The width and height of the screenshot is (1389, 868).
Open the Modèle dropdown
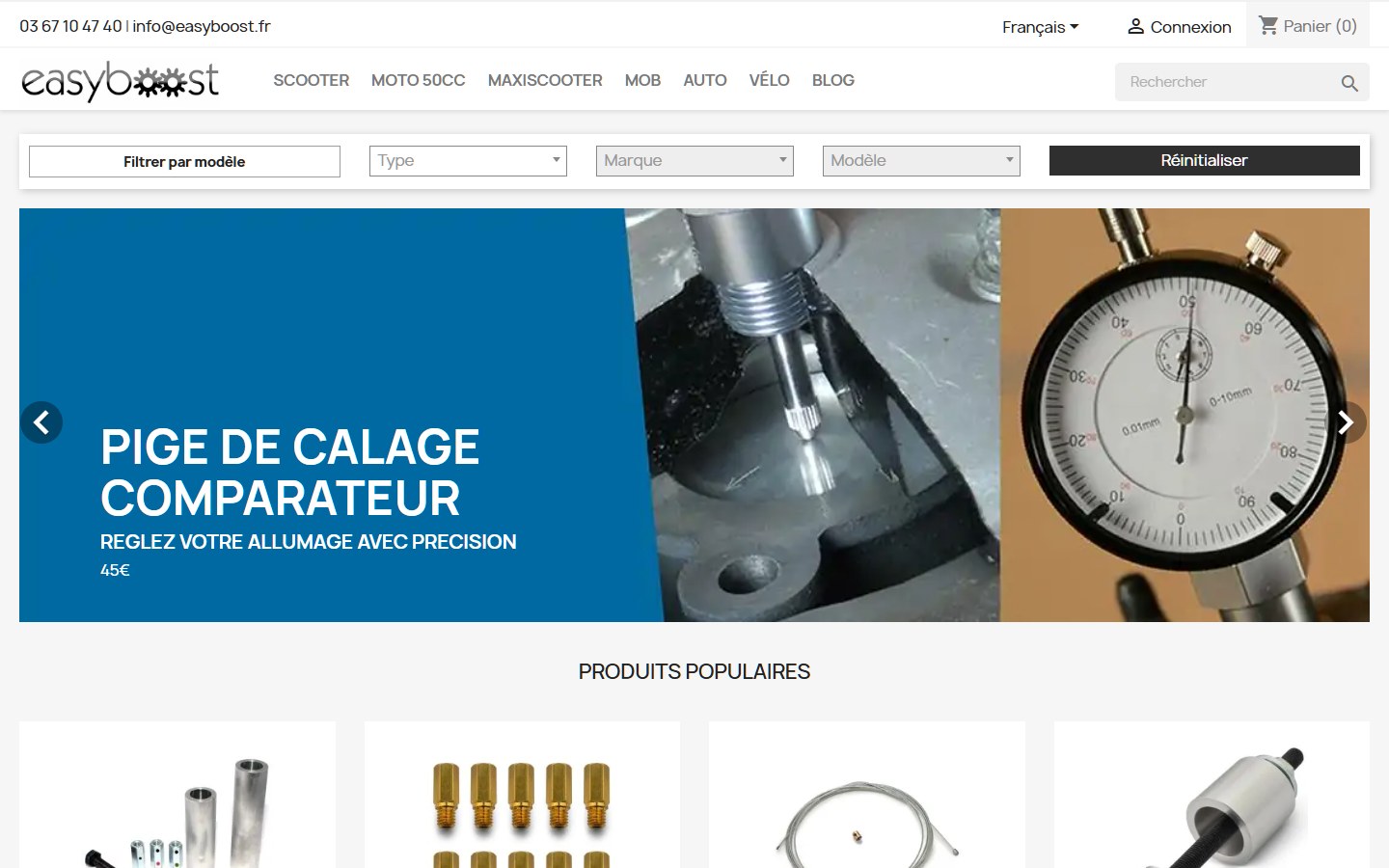pos(921,161)
